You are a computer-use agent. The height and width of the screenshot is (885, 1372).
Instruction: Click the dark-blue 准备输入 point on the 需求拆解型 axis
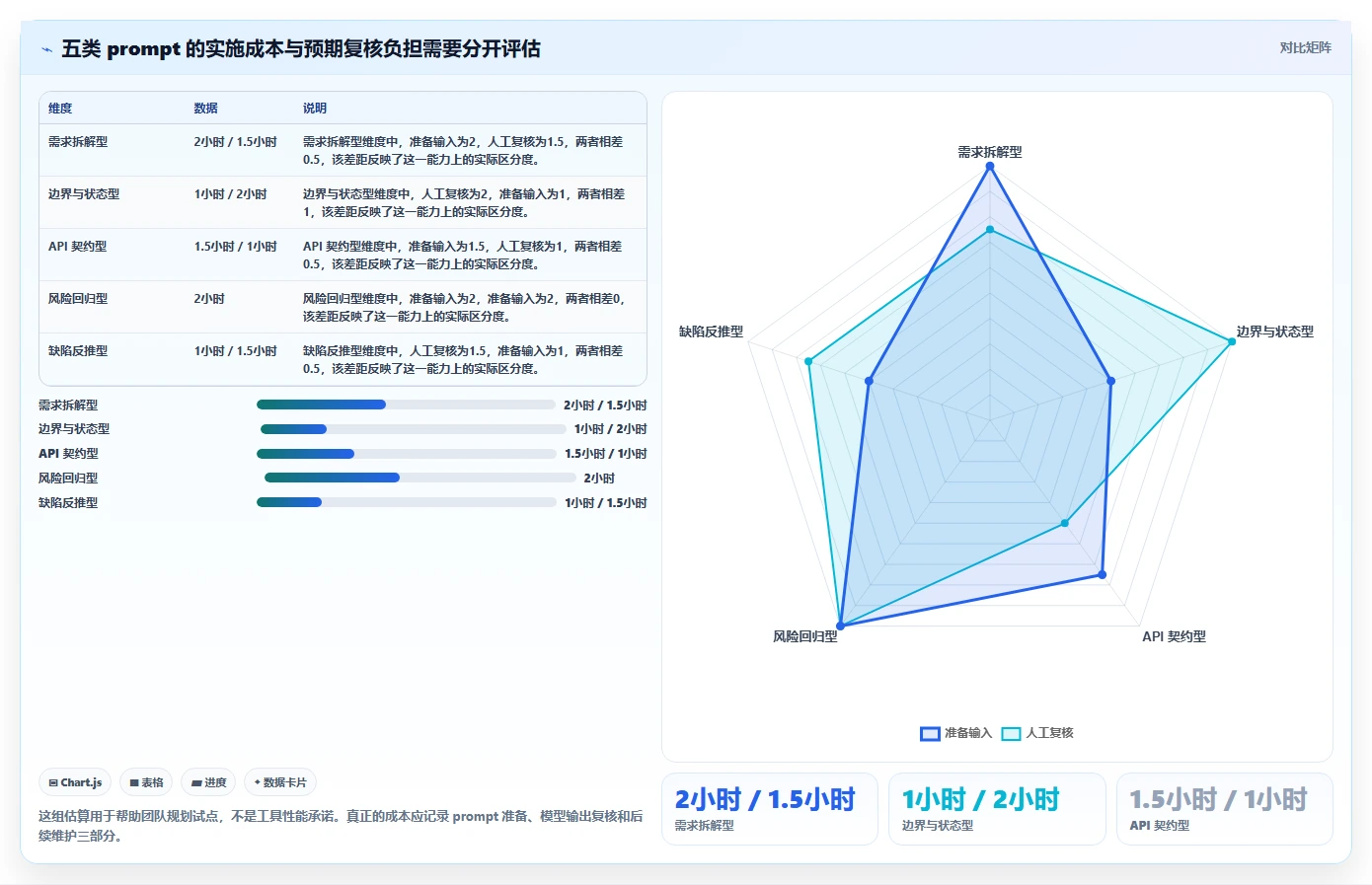point(990,166)
